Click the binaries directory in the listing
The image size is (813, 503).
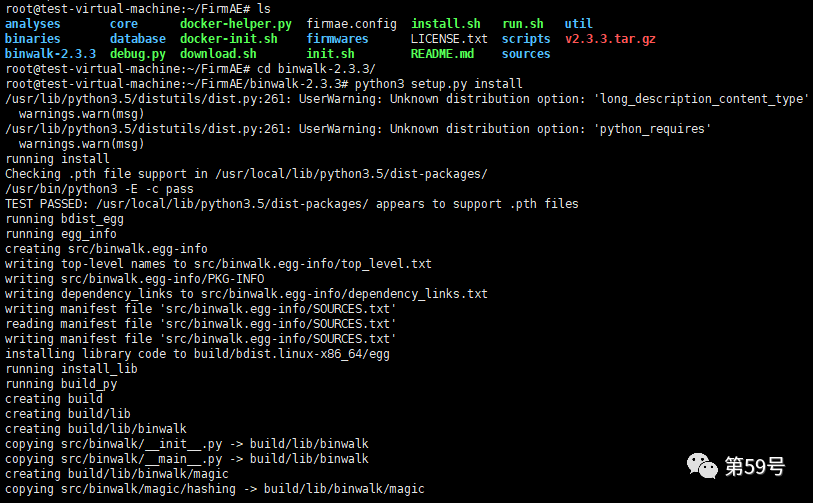(x=33, y=39)
